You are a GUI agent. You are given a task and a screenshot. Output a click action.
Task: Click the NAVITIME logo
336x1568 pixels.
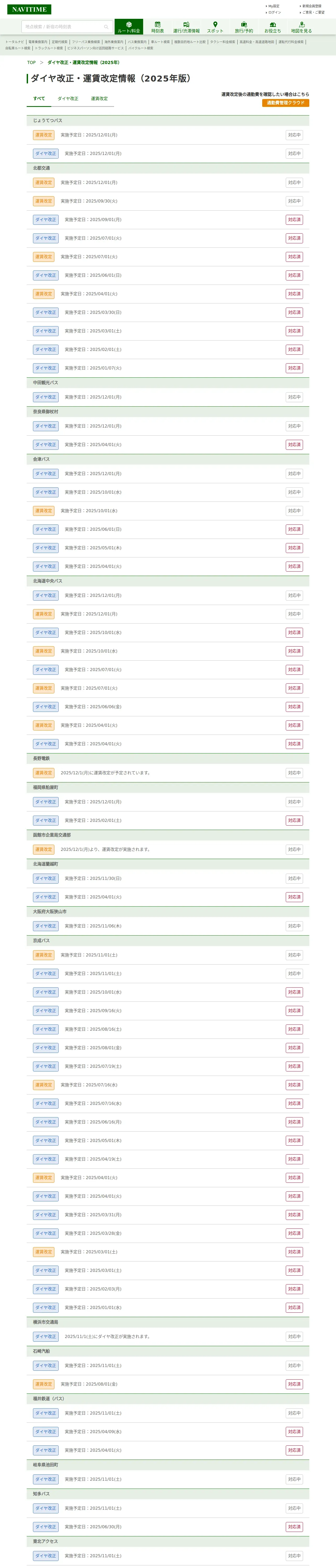29,9
